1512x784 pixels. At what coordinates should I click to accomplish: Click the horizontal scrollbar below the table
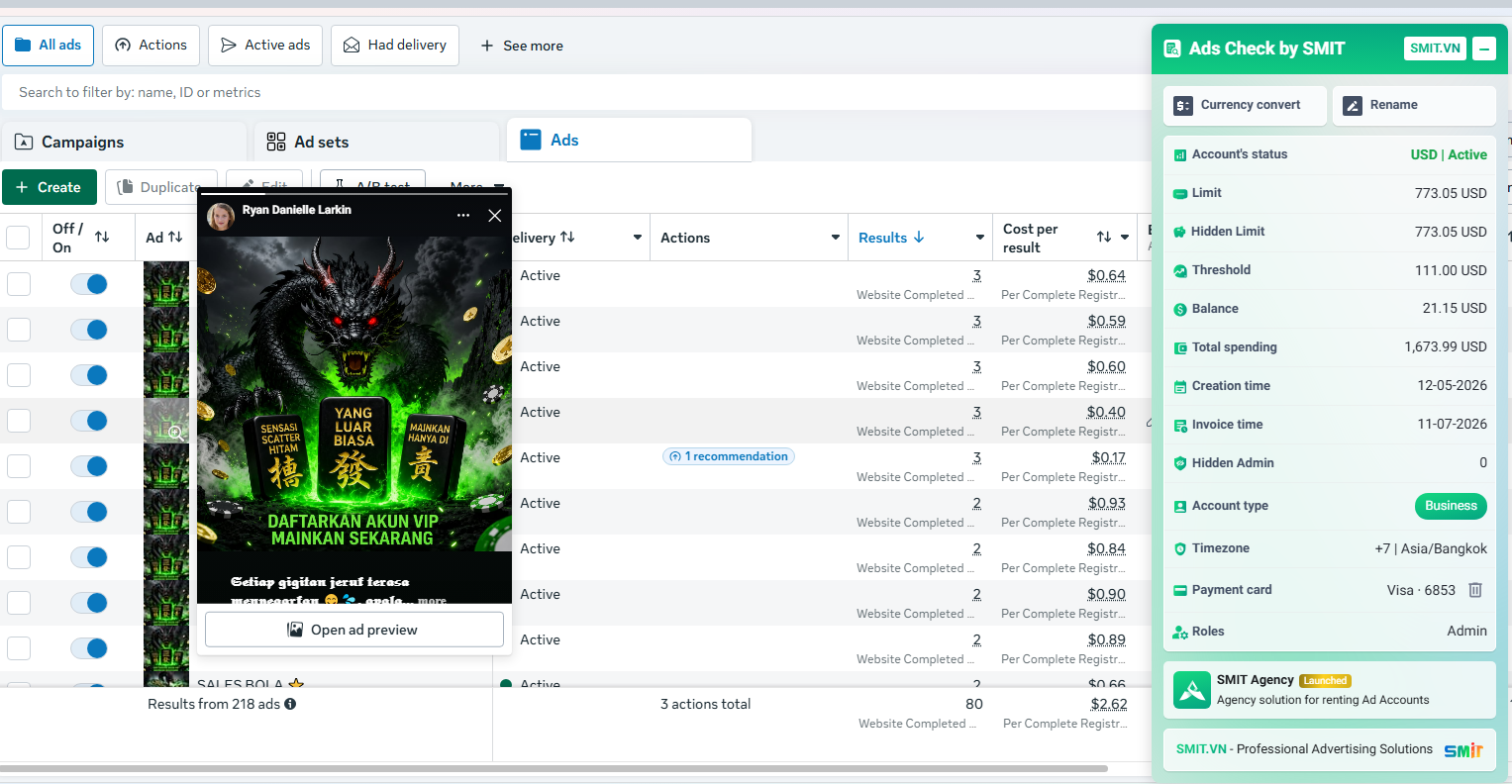click(x=554, y=768)
